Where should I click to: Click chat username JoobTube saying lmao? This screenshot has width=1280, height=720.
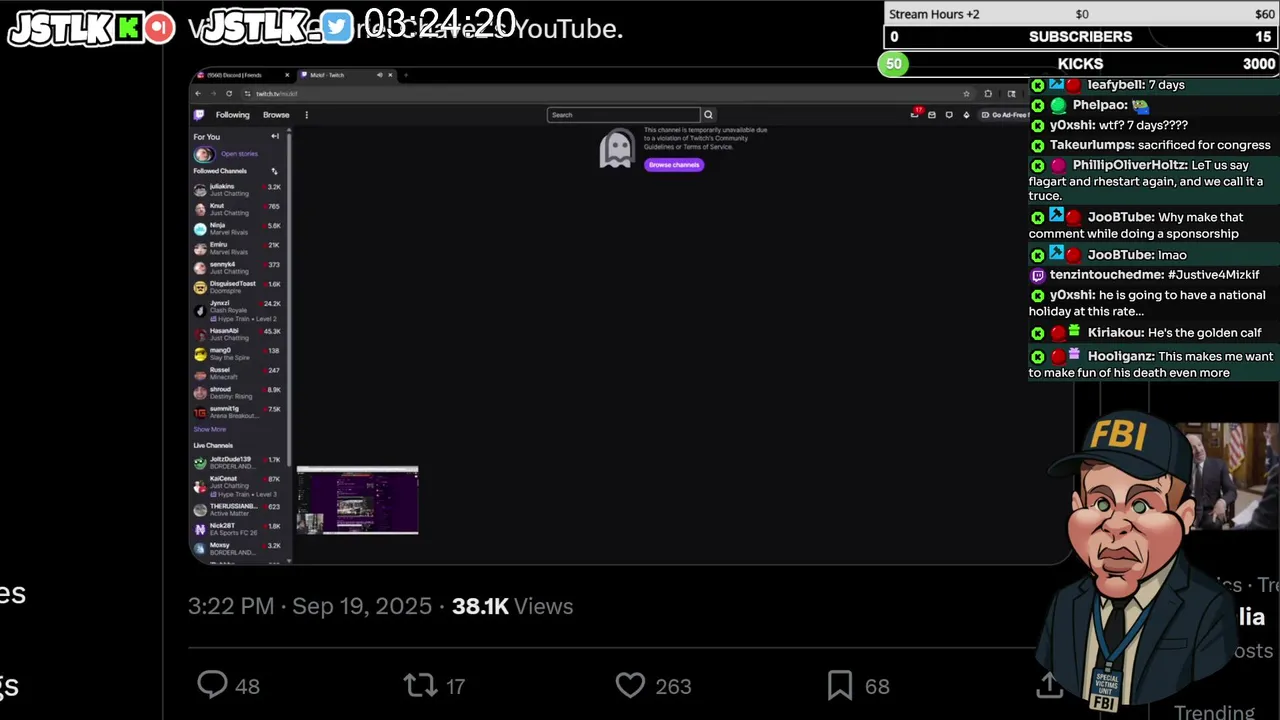click(x=1121, y=255)
